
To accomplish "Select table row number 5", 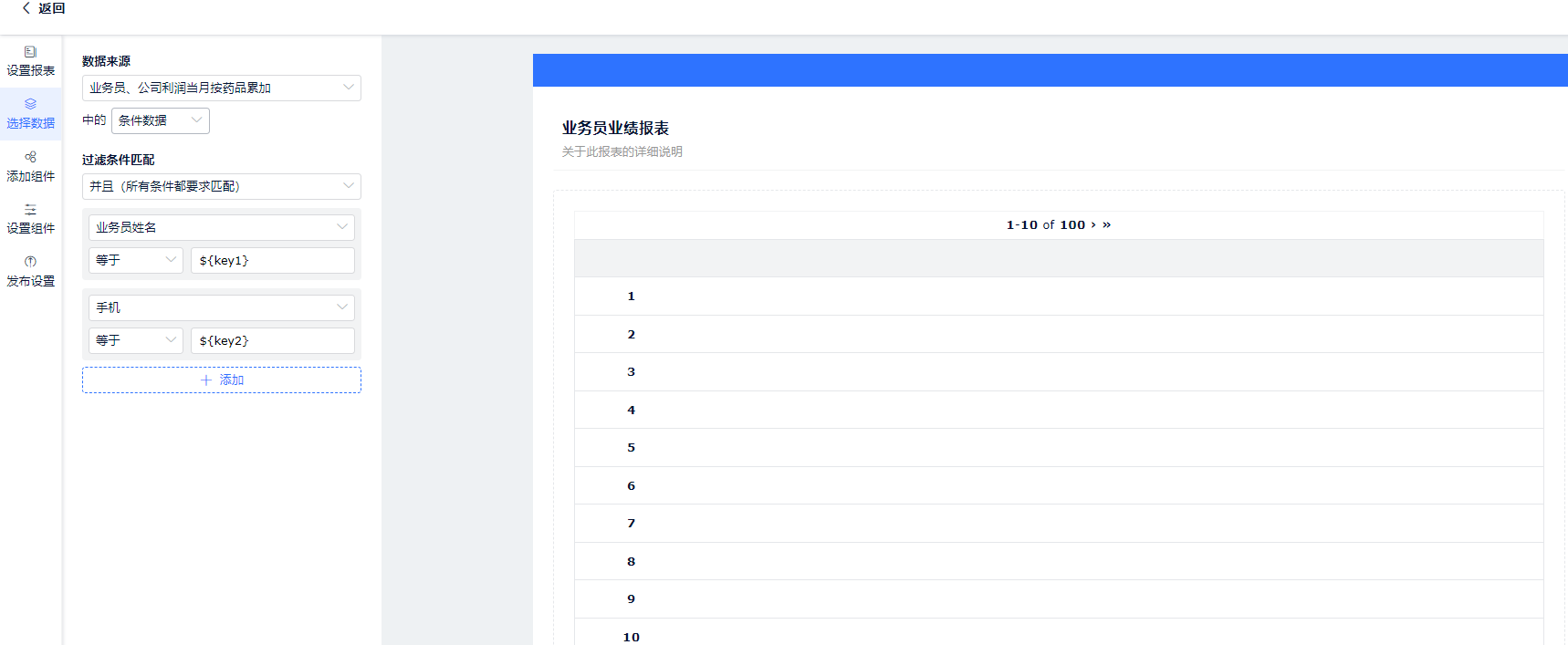I will [x=631, y=448].
